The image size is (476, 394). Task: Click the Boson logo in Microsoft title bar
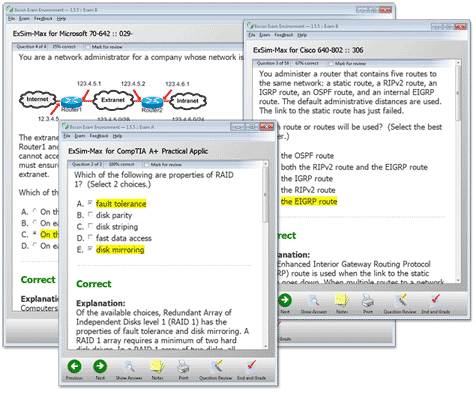click(10, 10)
